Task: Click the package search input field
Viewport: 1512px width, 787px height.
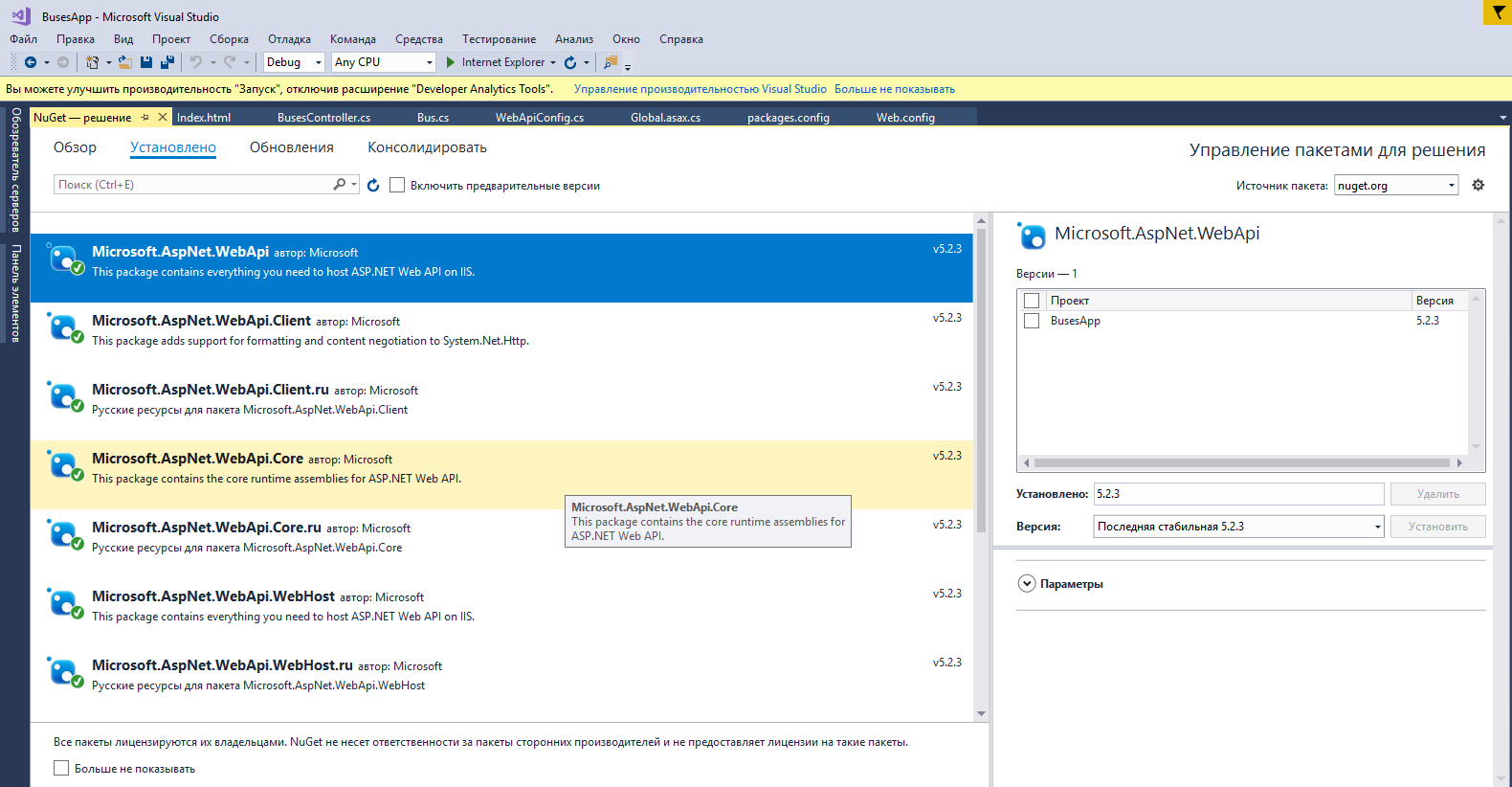Action: [191, 185]
